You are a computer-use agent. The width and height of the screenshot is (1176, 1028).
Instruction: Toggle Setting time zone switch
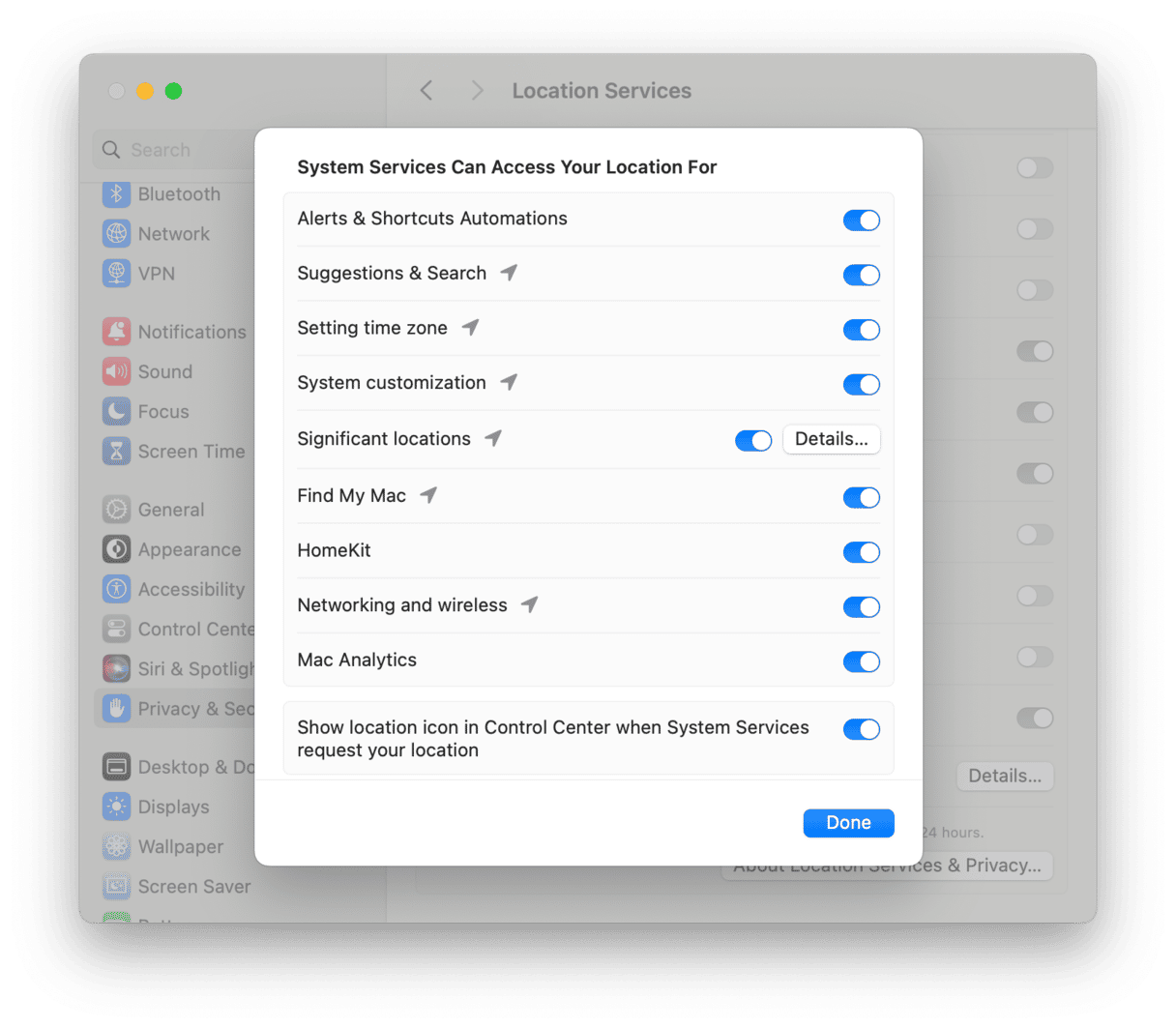[x=861, y=330]
